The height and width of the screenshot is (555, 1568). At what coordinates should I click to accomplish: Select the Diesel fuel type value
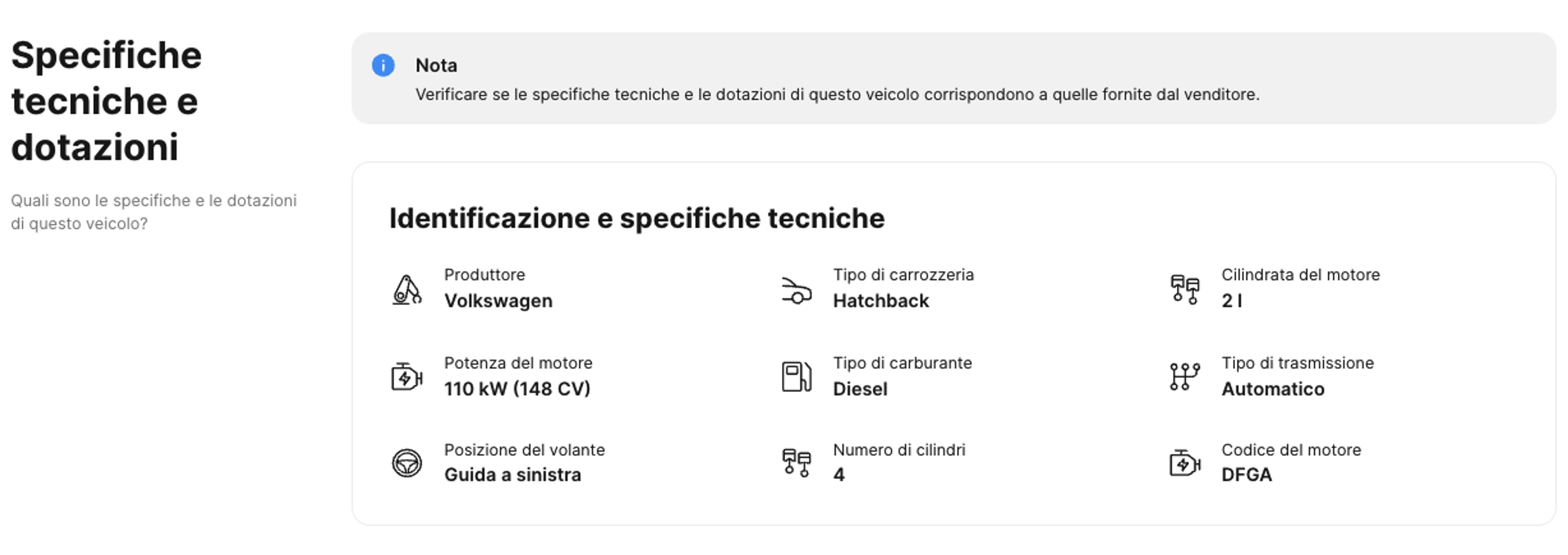(x=860, y=389)
